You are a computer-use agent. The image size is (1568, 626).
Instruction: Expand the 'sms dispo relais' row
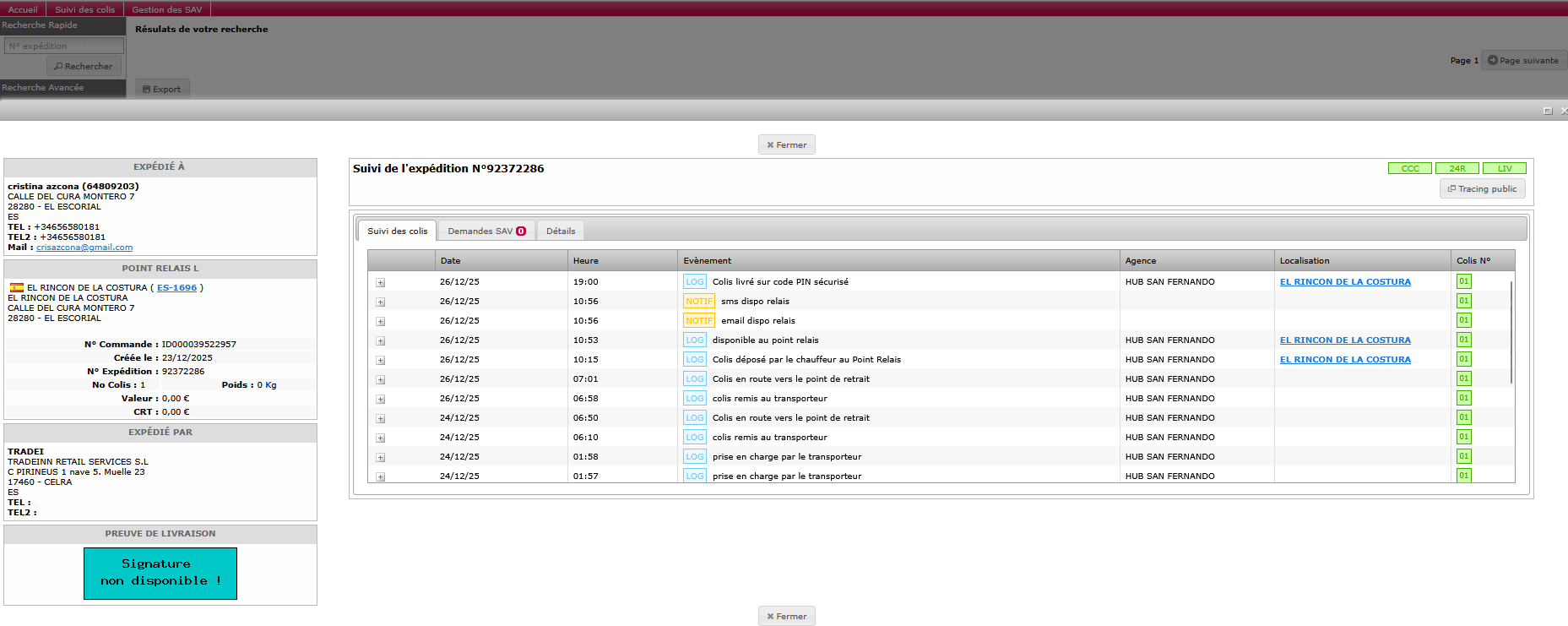tap(381, 302)
